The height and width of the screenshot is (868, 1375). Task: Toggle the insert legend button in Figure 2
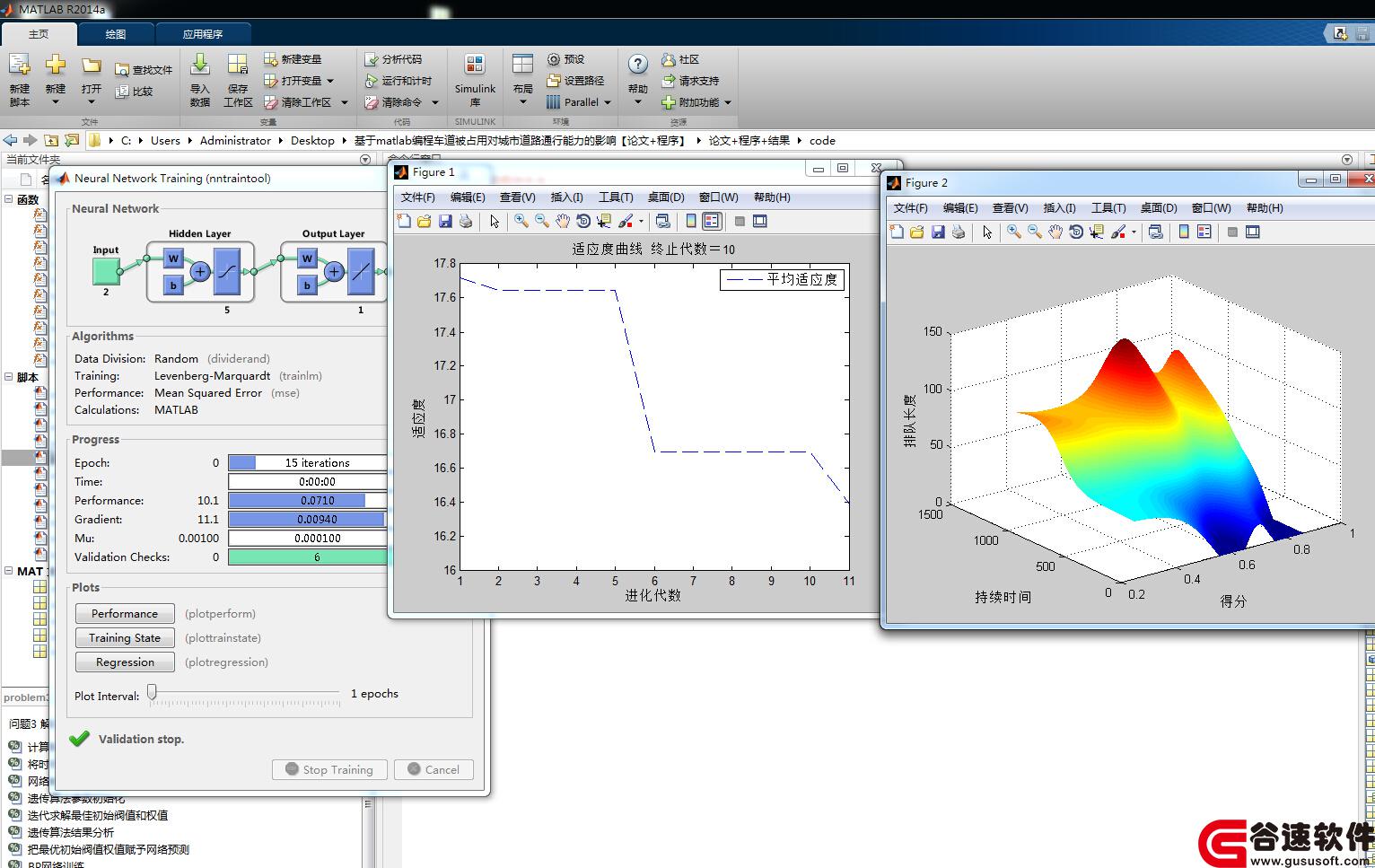pyautogui.click(x=1204, y=232)
